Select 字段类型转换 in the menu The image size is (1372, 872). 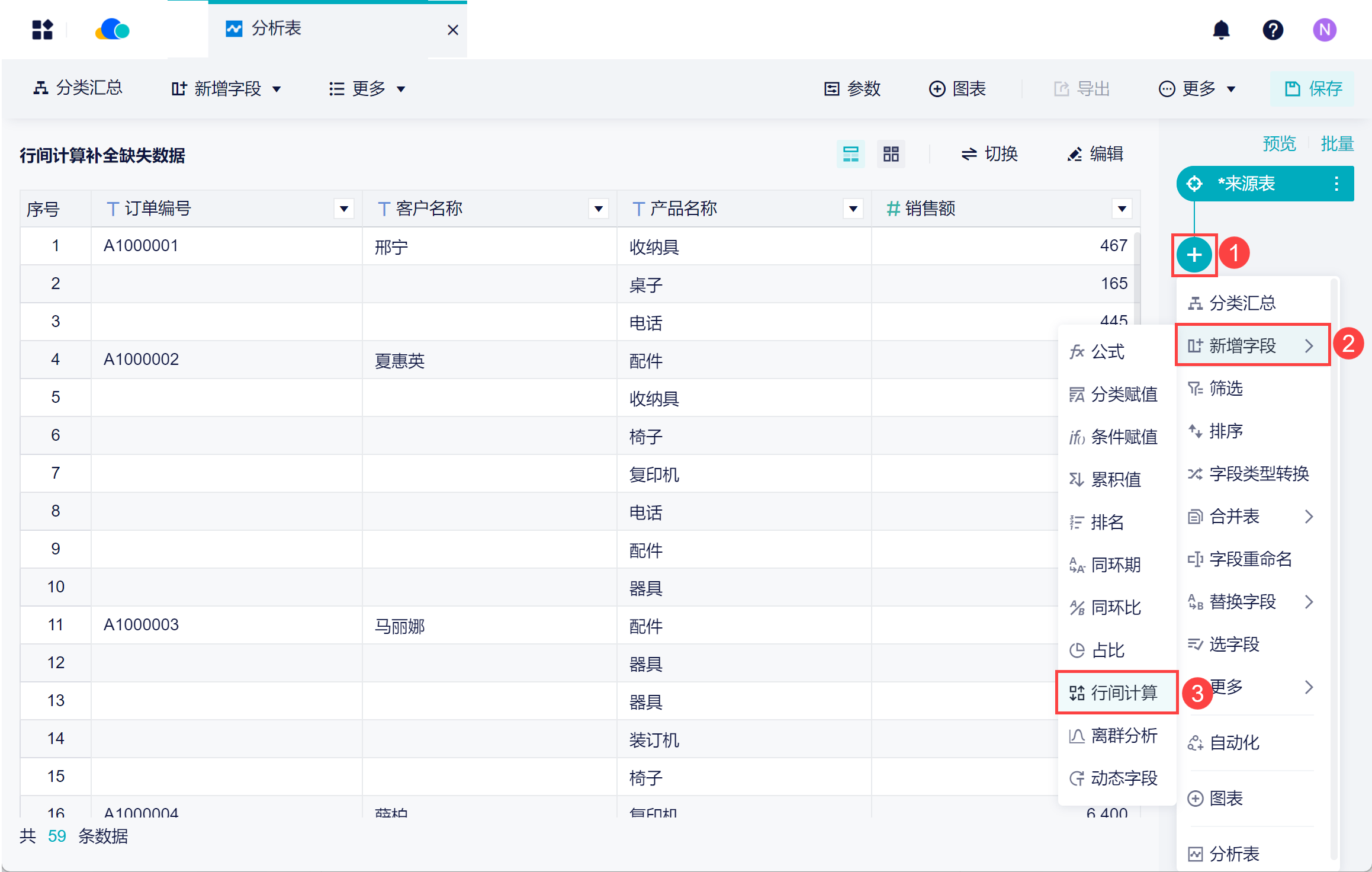pos(1251,474)
